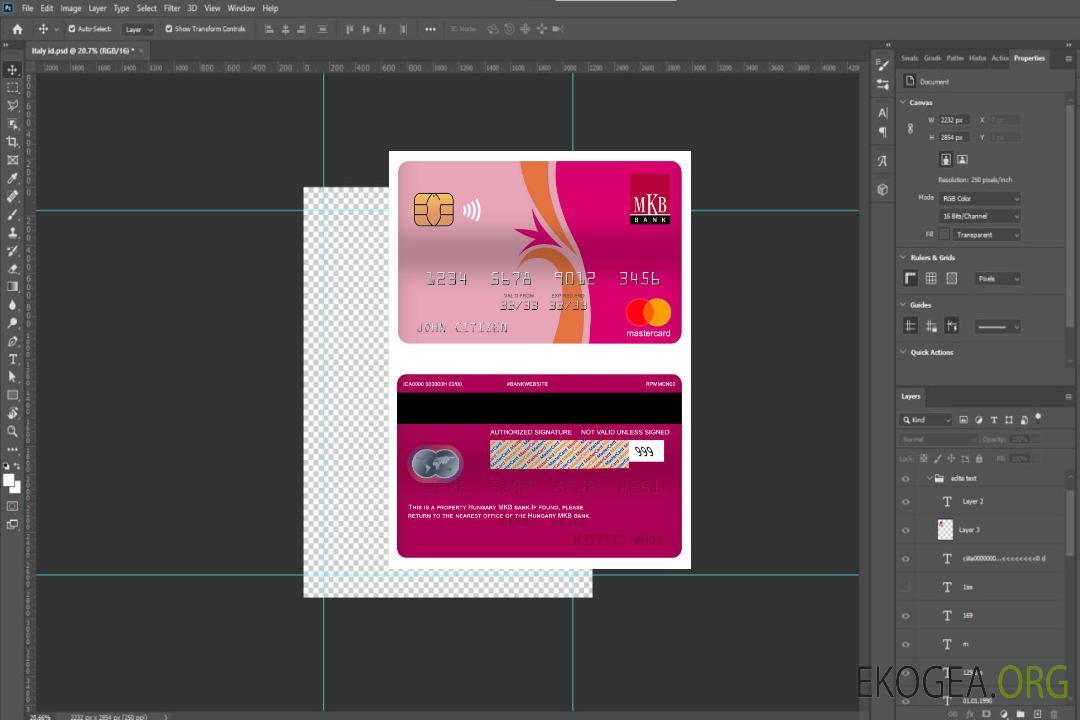Select the Pen tool
Screen dimensions: 1080x720
[x=12, y=341]
